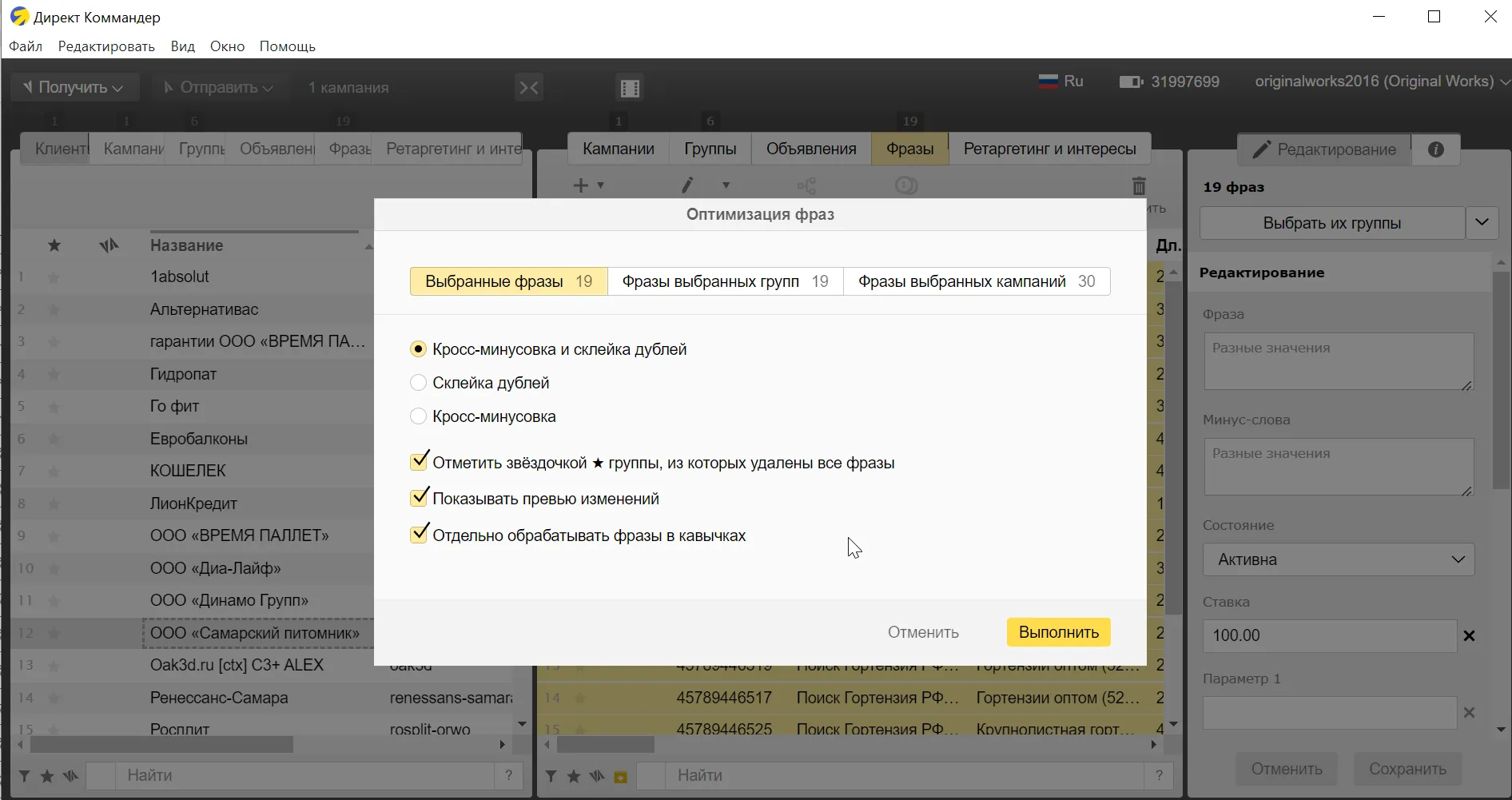Viewport: 1512px width, 800px height.
Task: Open the info tab icon in right panel
Action: 1435,149
